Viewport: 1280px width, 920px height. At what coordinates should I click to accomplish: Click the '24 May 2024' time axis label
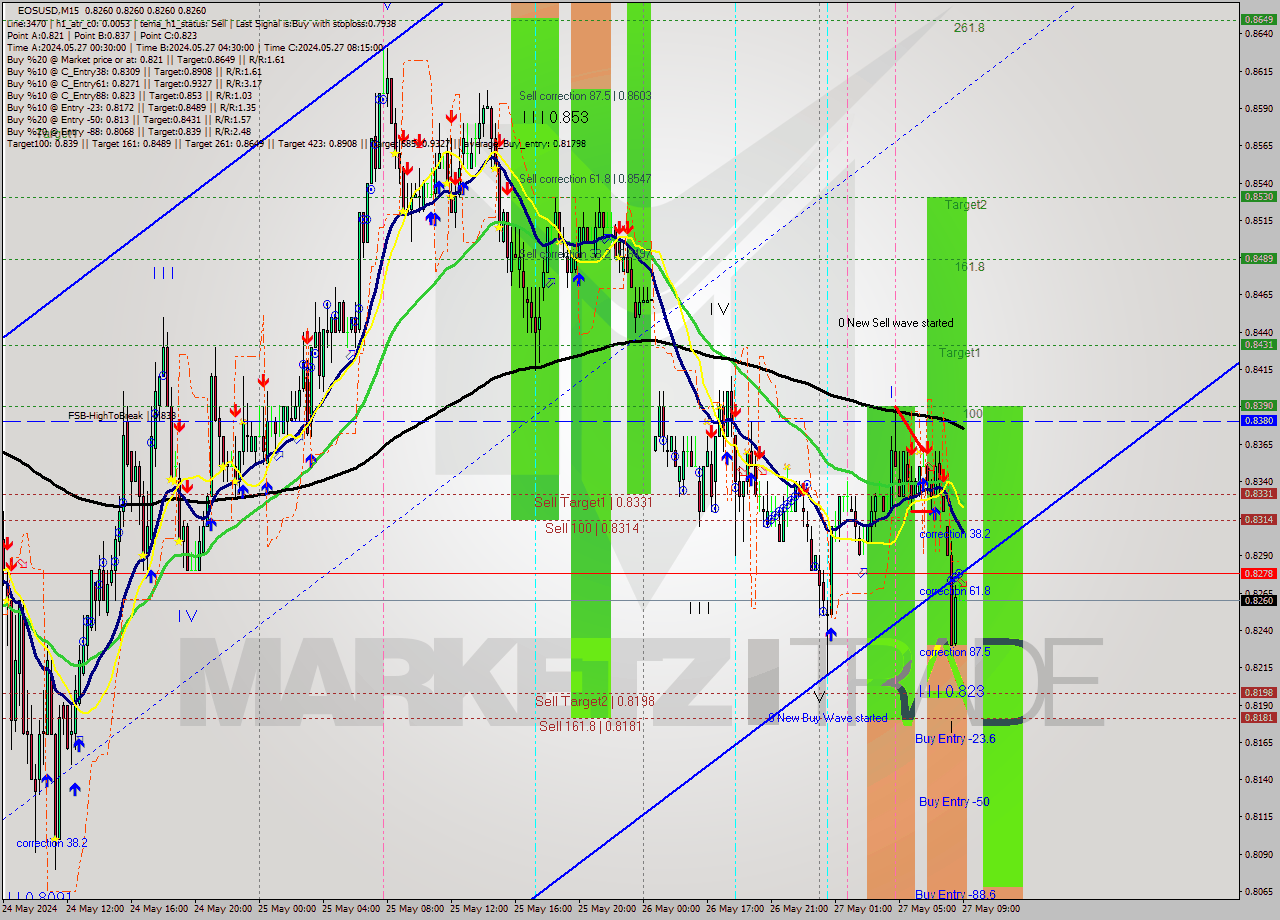[x=30, y=909]
